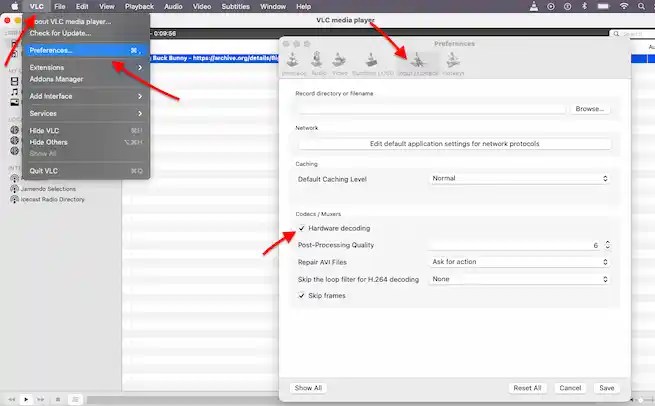Open the Skip loop filter H.264 dropdown

pyautogui.click(x=519, y=279)
